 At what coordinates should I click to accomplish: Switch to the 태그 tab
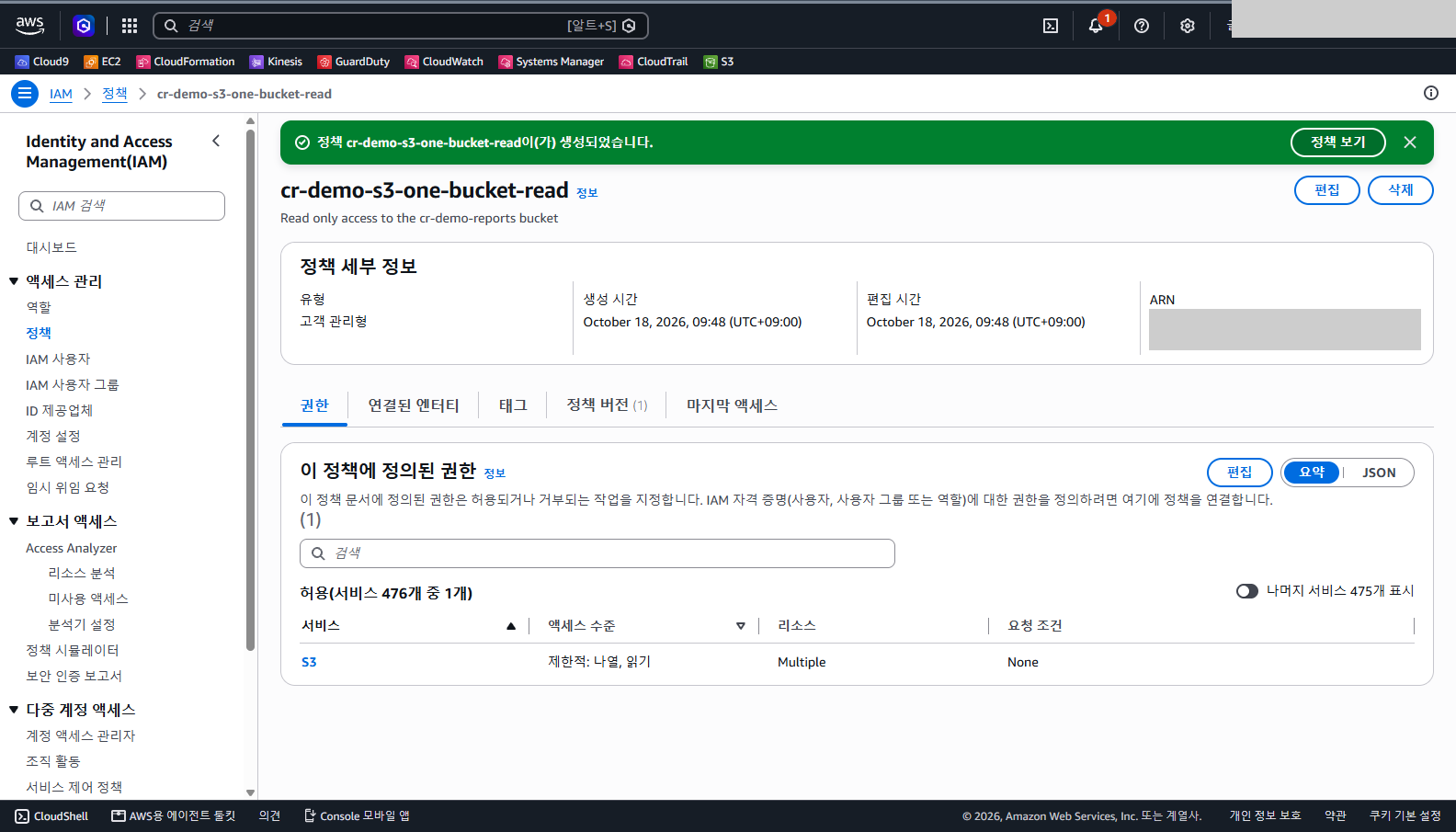pos(513,405)
